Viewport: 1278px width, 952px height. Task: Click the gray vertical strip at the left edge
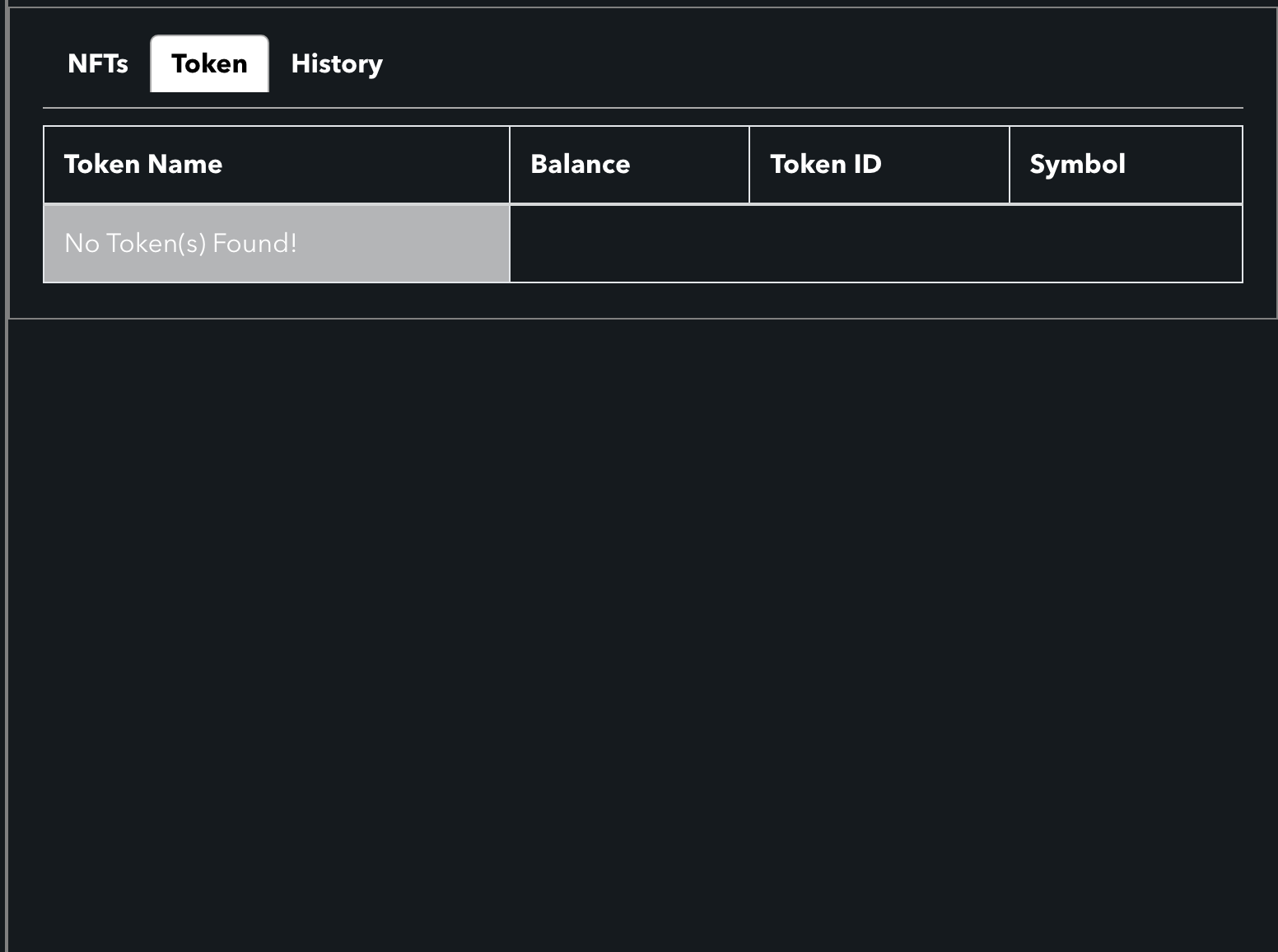tap(3, 476)
